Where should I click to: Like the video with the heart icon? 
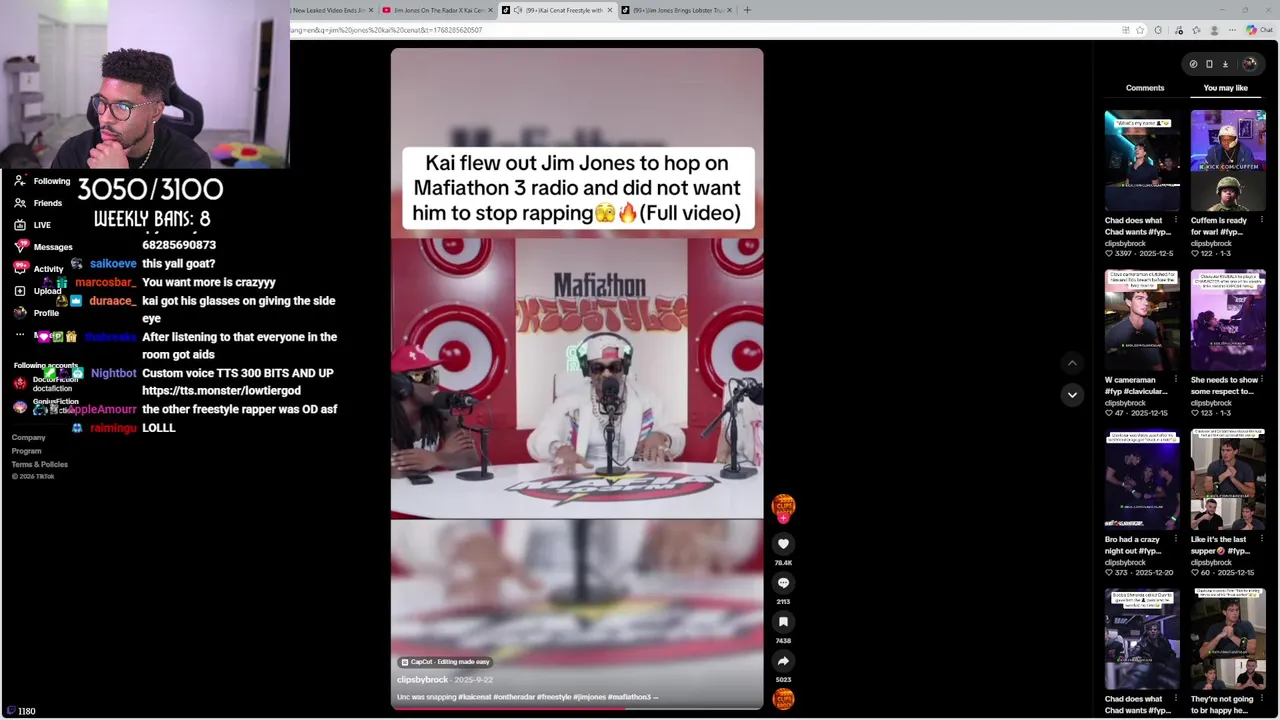[x=783, y=544]
